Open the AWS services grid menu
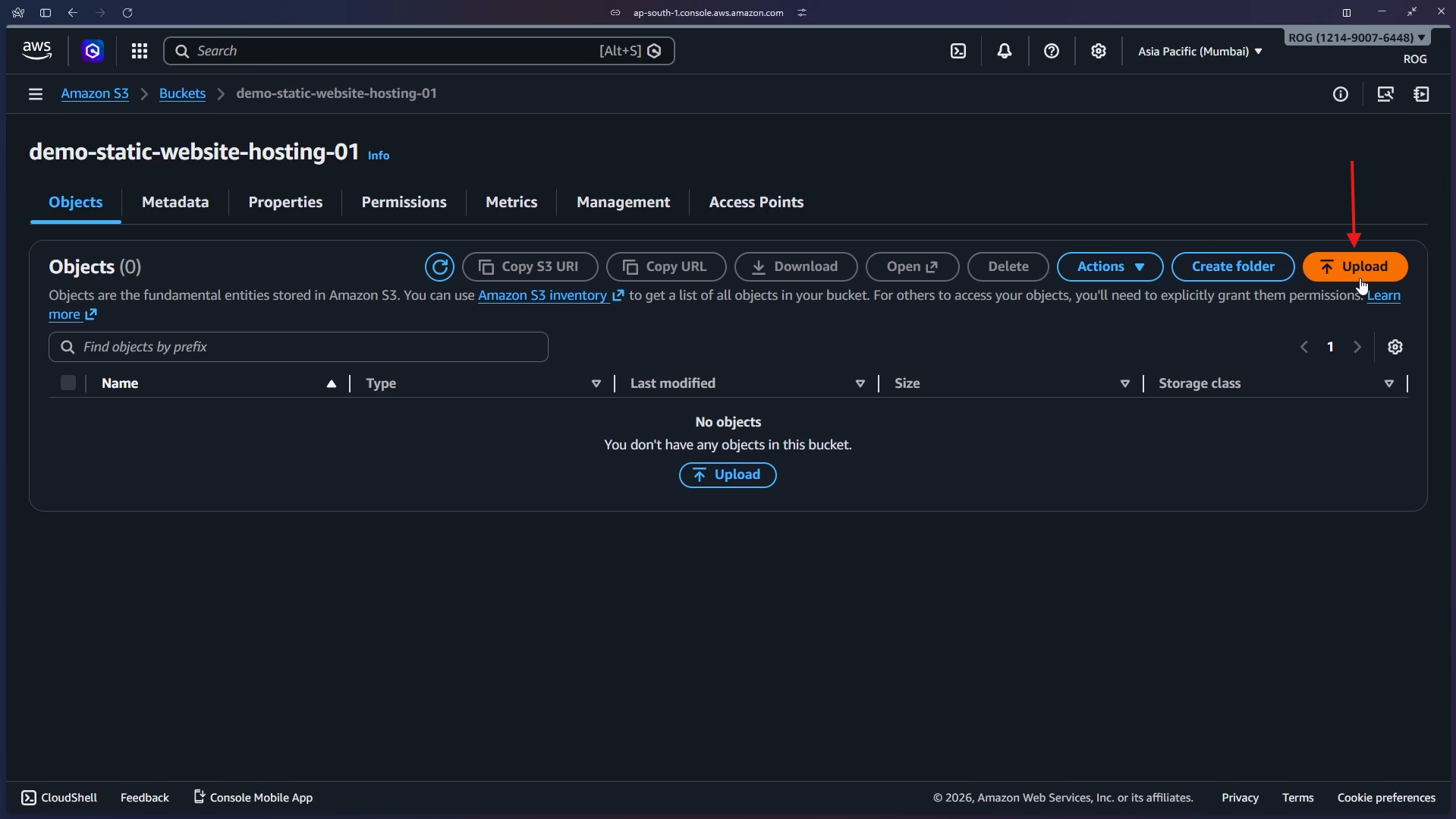The height and width of the screenshot is (819, 1456). coord(140,51)
